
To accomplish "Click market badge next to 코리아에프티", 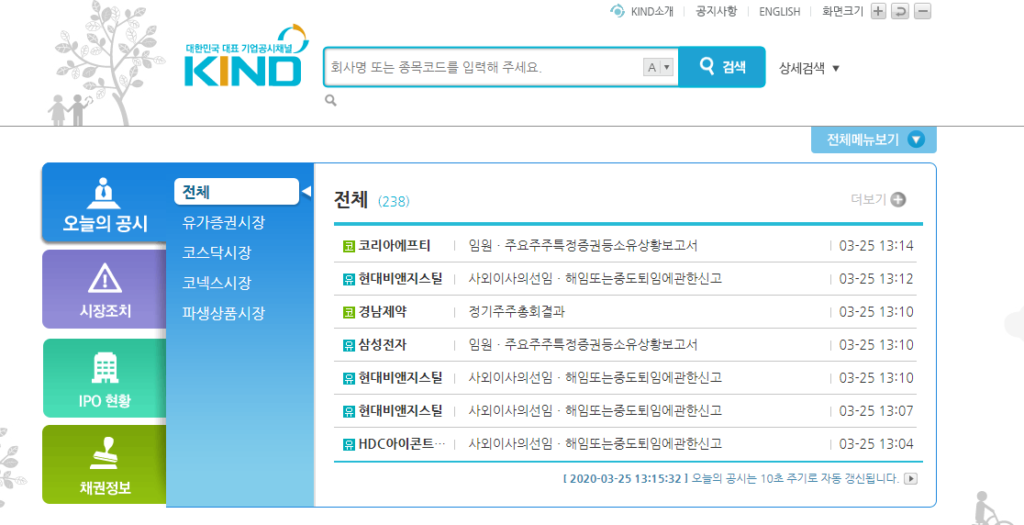I will click(x=348, y=246).
